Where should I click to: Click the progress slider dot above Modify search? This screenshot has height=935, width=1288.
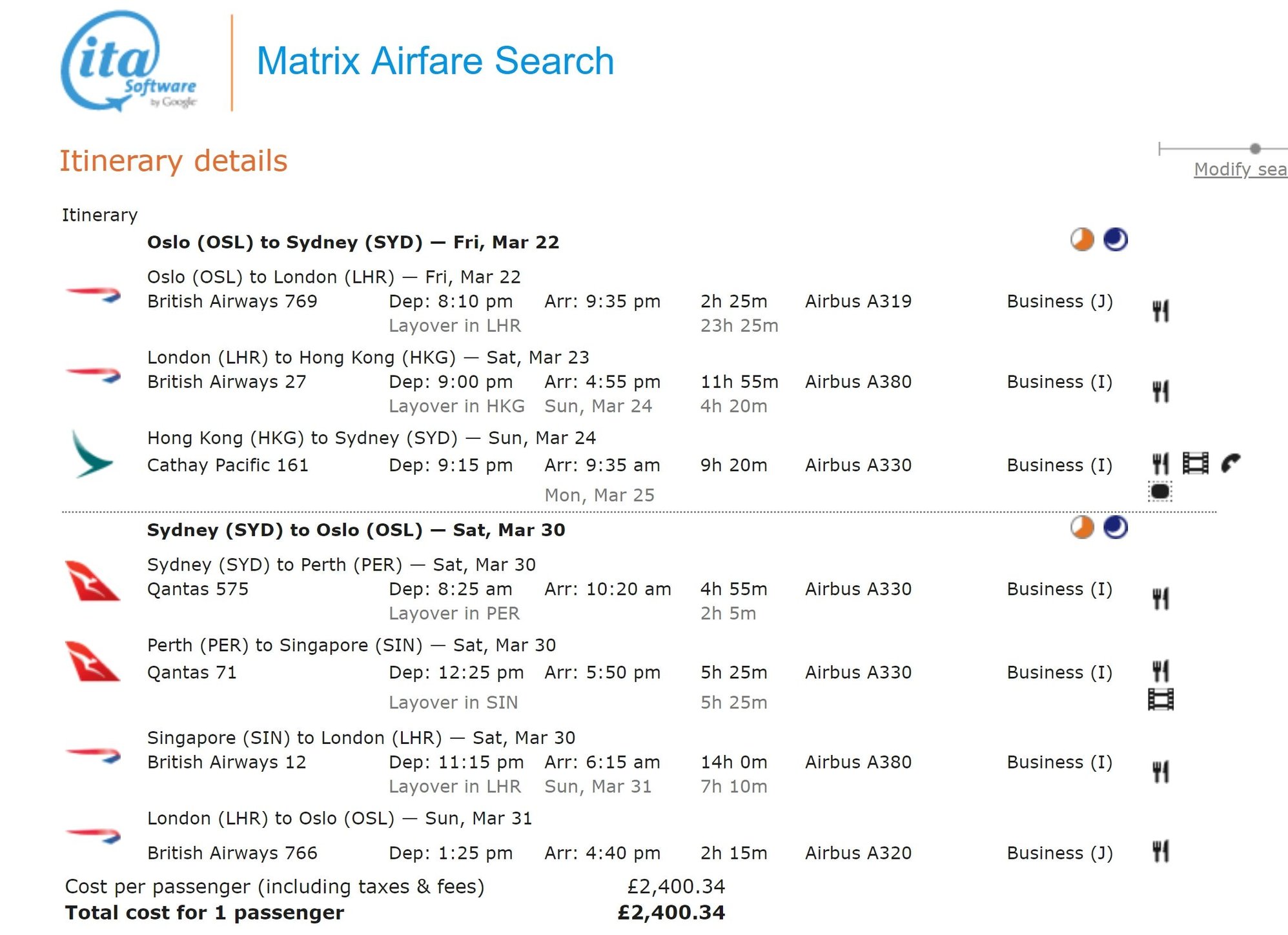pyautogui.click(x=1255, y=148)
